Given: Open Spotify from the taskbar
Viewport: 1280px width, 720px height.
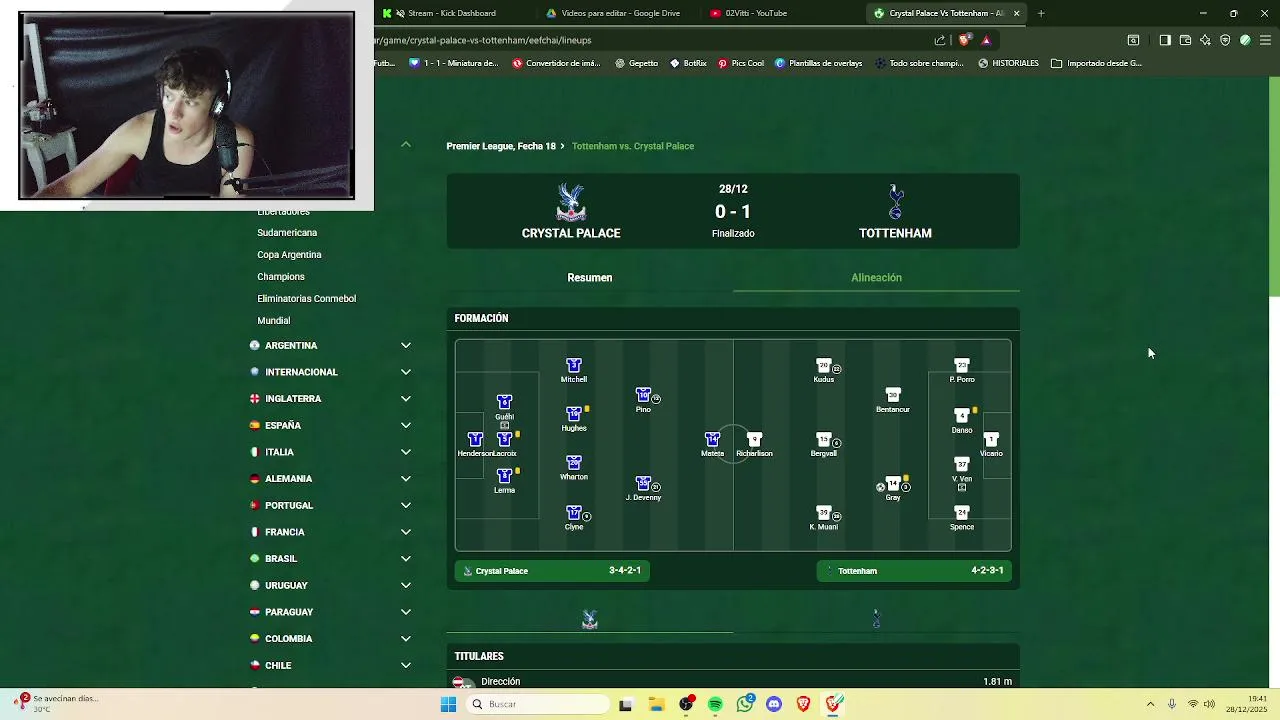Looking at the screenshot, I should pyautogui.click(x=715, y=704).
